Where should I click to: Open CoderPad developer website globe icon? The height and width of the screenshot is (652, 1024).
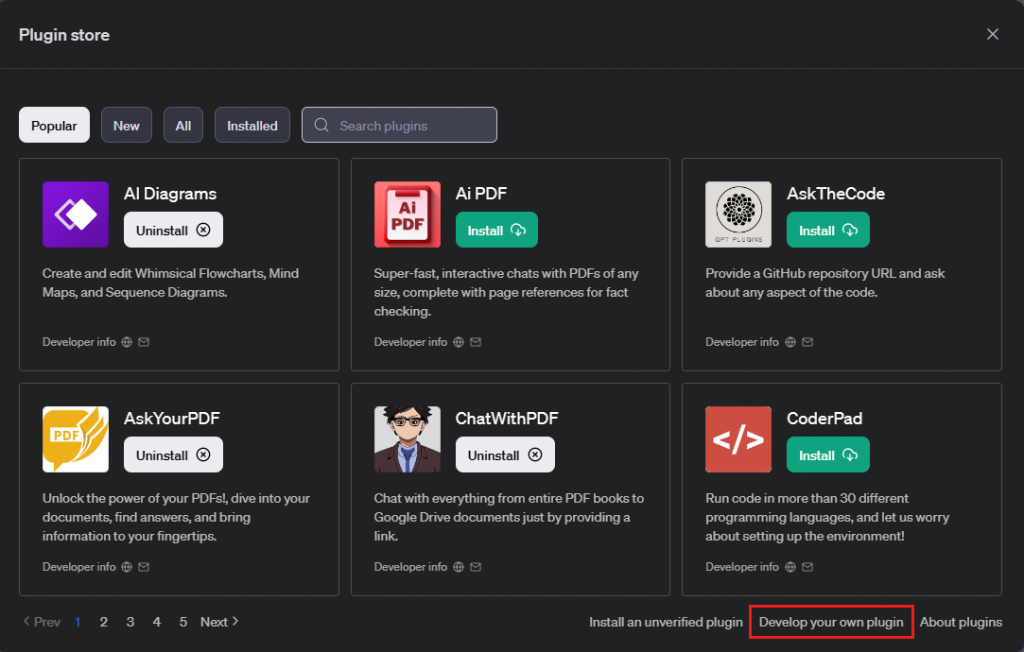point(790,566)
